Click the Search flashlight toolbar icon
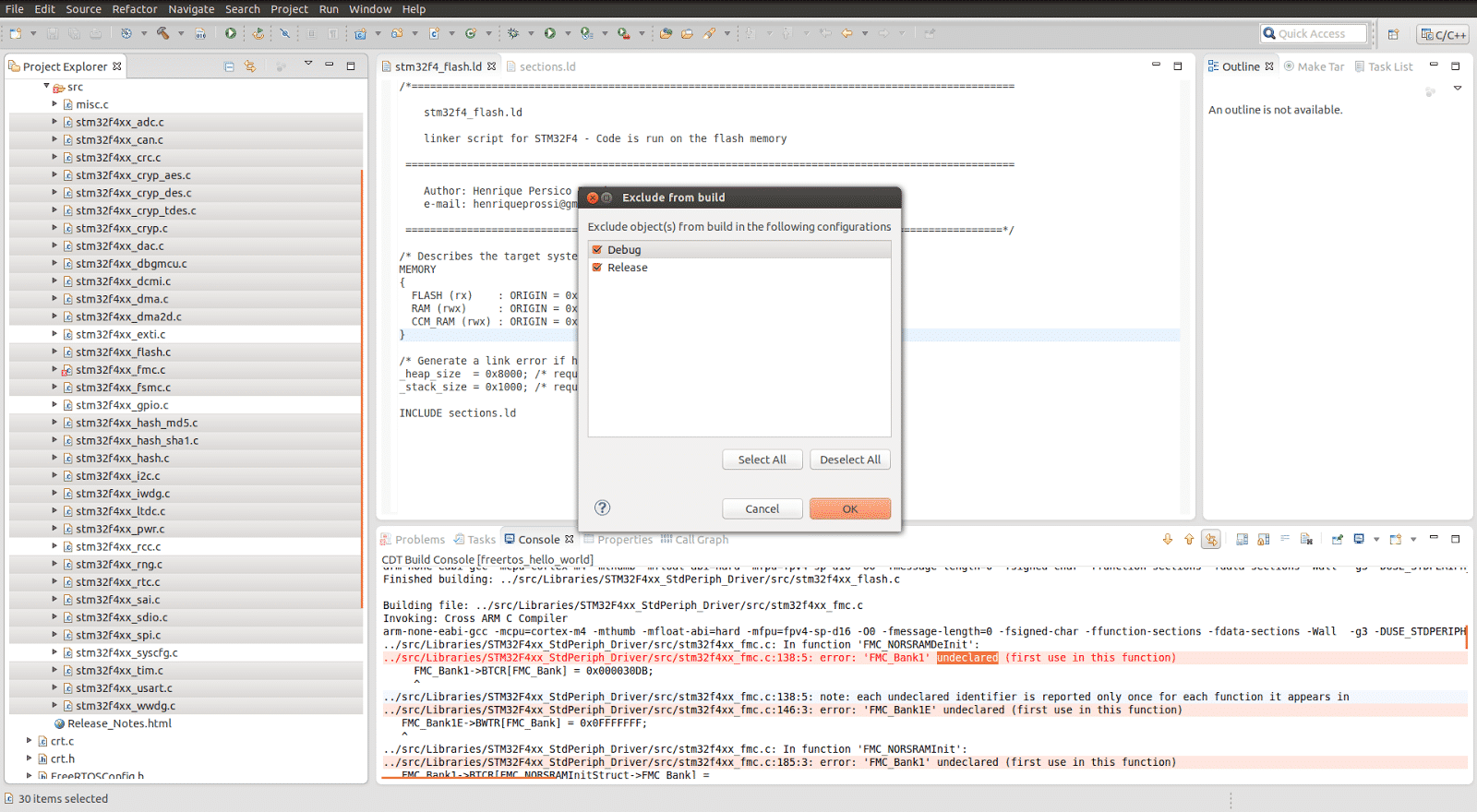The height and width of the screenshot is (812, 1477). coord(709,33)
